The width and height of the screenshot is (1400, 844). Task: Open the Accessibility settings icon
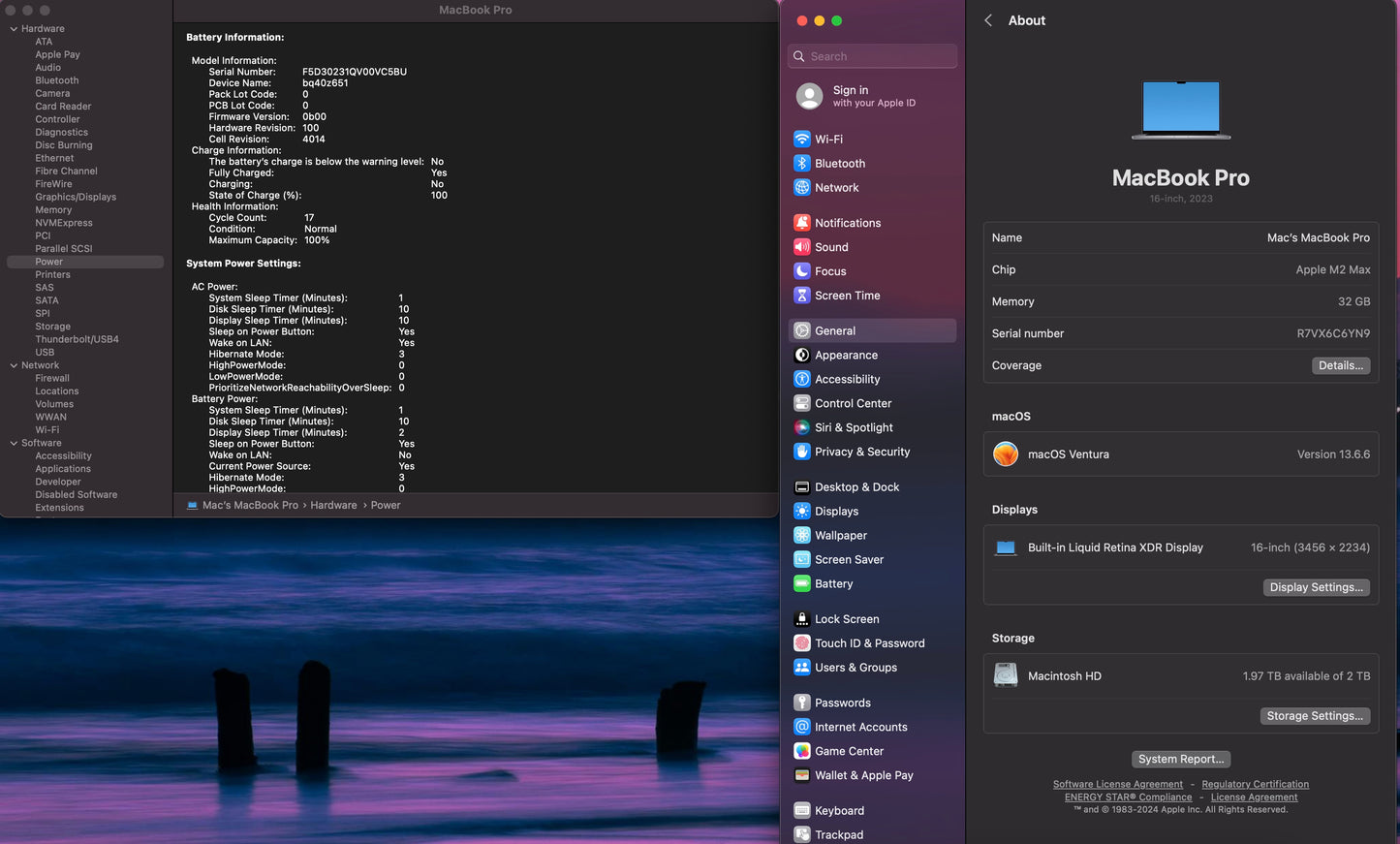point(802,379)
